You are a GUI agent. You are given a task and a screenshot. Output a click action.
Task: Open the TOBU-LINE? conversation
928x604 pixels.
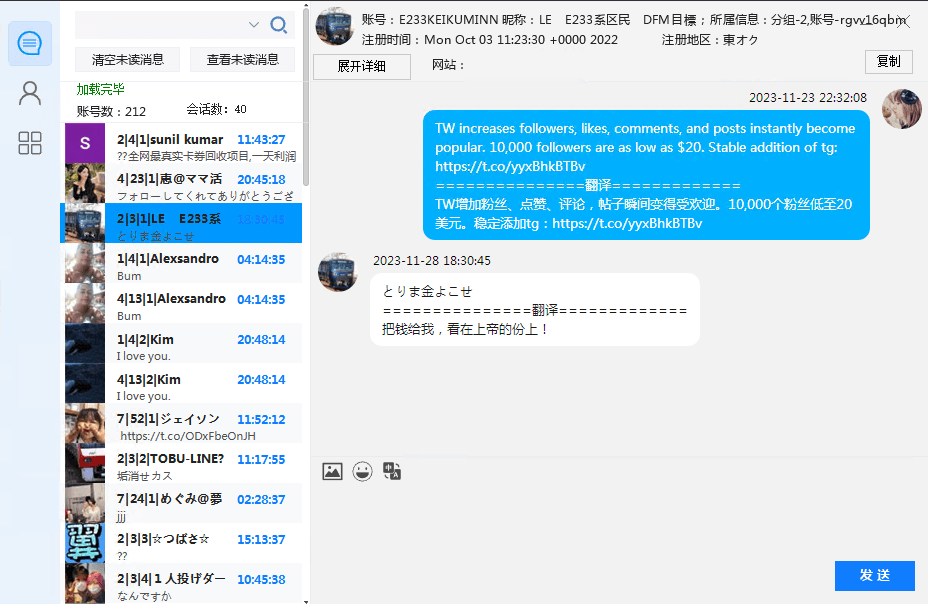click(x=184, y=464)
